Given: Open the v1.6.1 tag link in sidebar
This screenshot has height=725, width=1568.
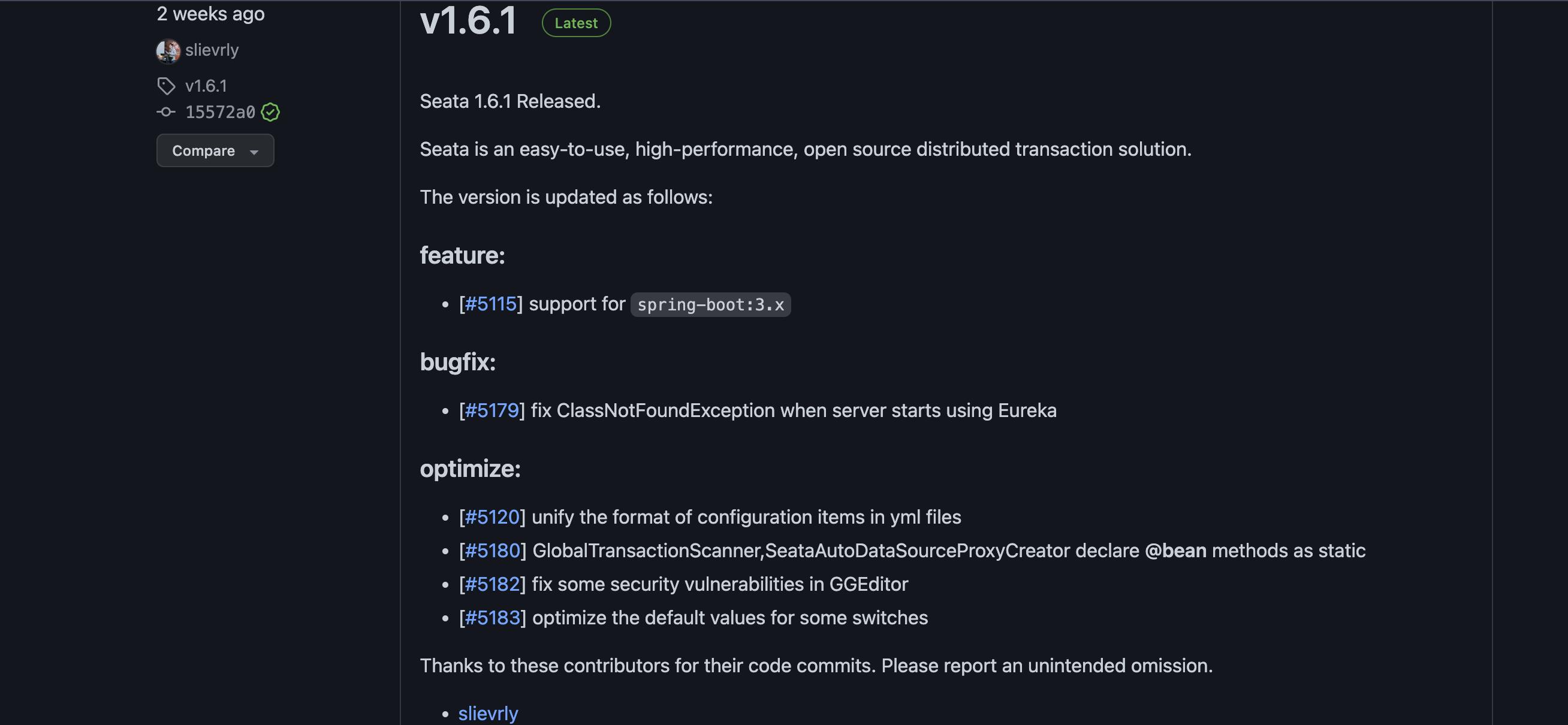Looking at the screenshot, I should pyautogui.click(x=206, y=86).
